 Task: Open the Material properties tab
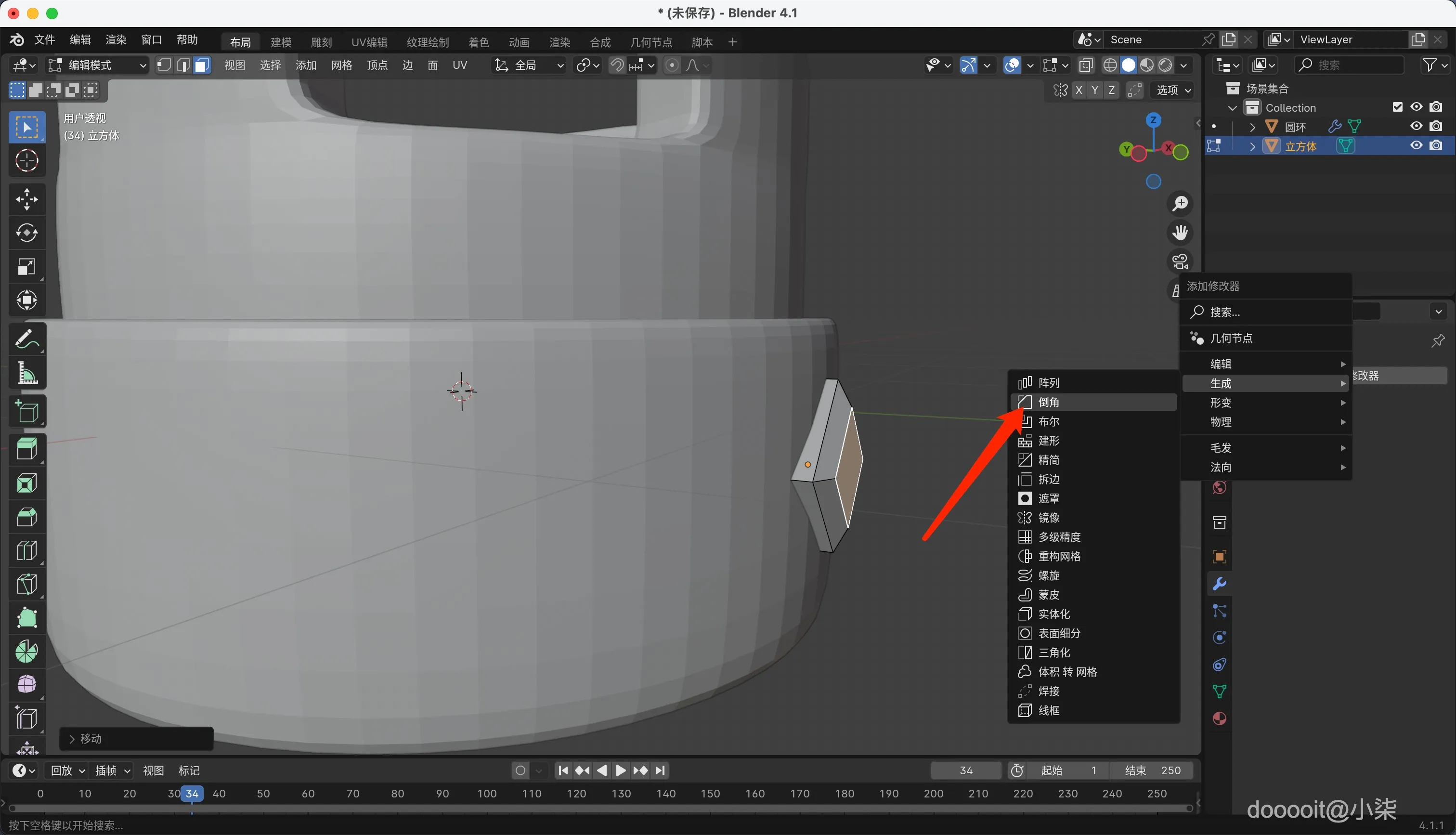1219,718
